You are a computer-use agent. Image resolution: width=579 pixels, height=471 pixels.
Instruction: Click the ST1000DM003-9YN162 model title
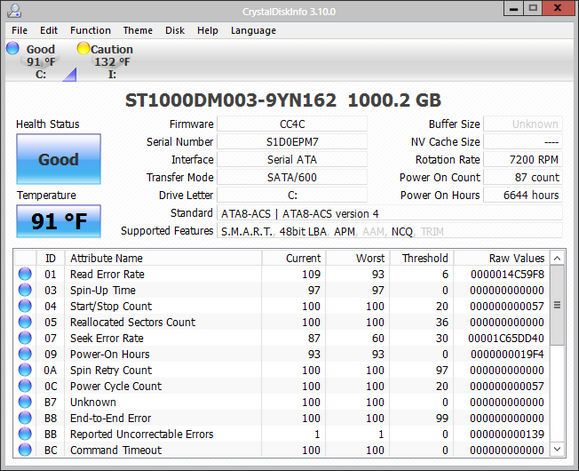coord(231,100)
